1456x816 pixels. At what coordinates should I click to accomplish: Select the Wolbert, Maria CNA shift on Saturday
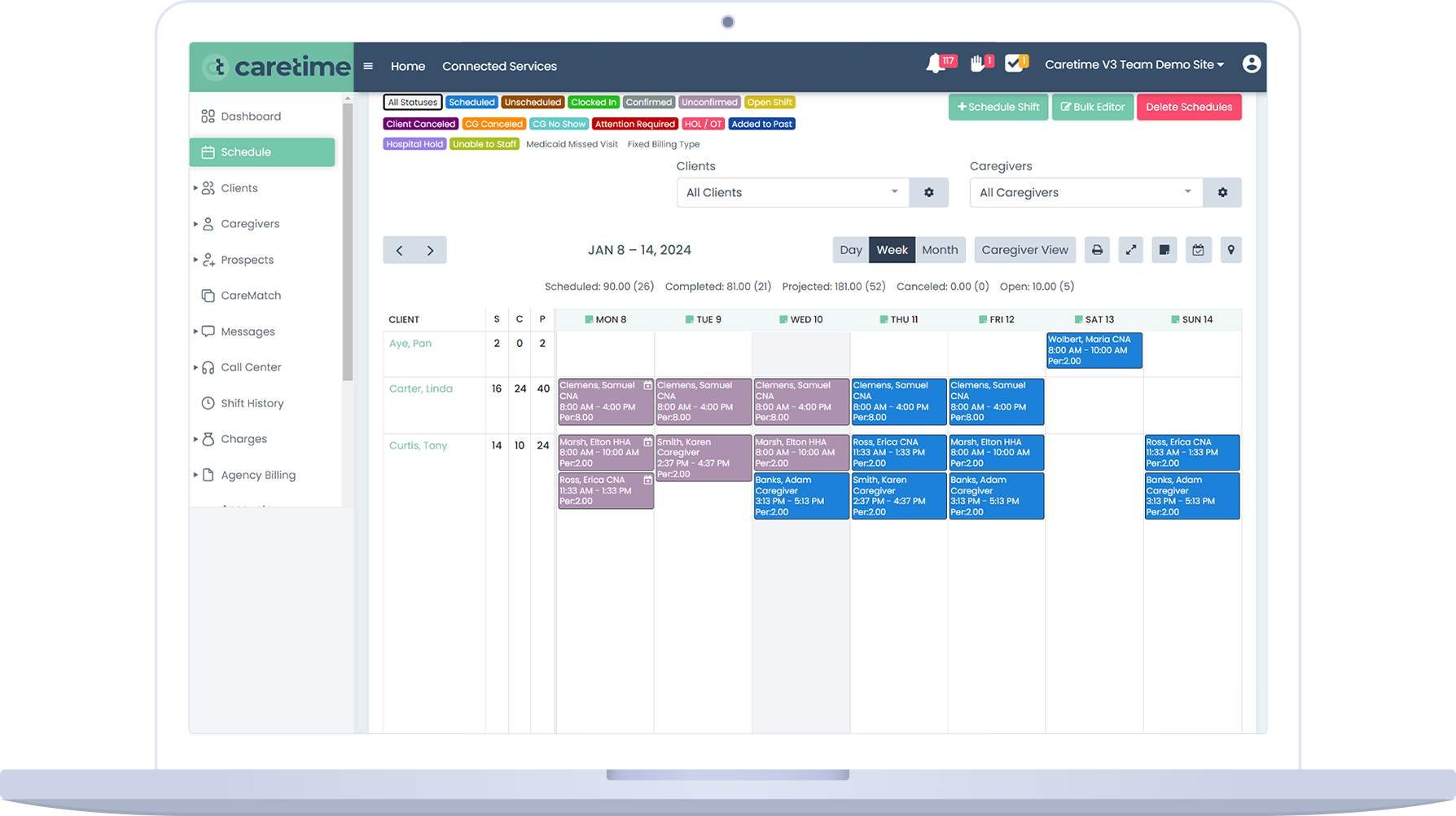coord(1094,349)
